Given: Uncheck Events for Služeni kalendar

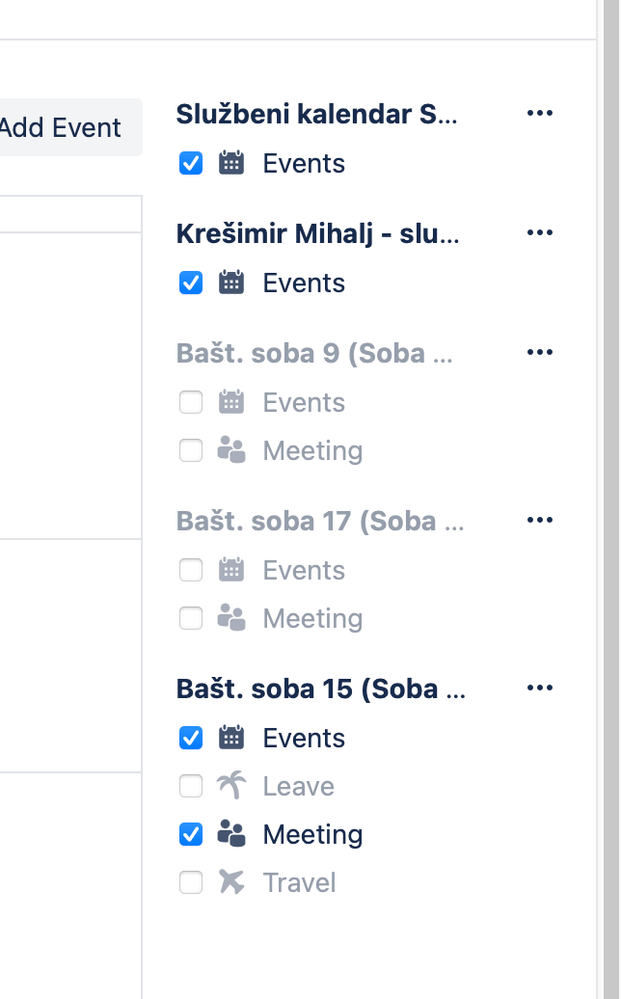Looking at the screenshot, I should pyautogui.click(x=190, y=163).
